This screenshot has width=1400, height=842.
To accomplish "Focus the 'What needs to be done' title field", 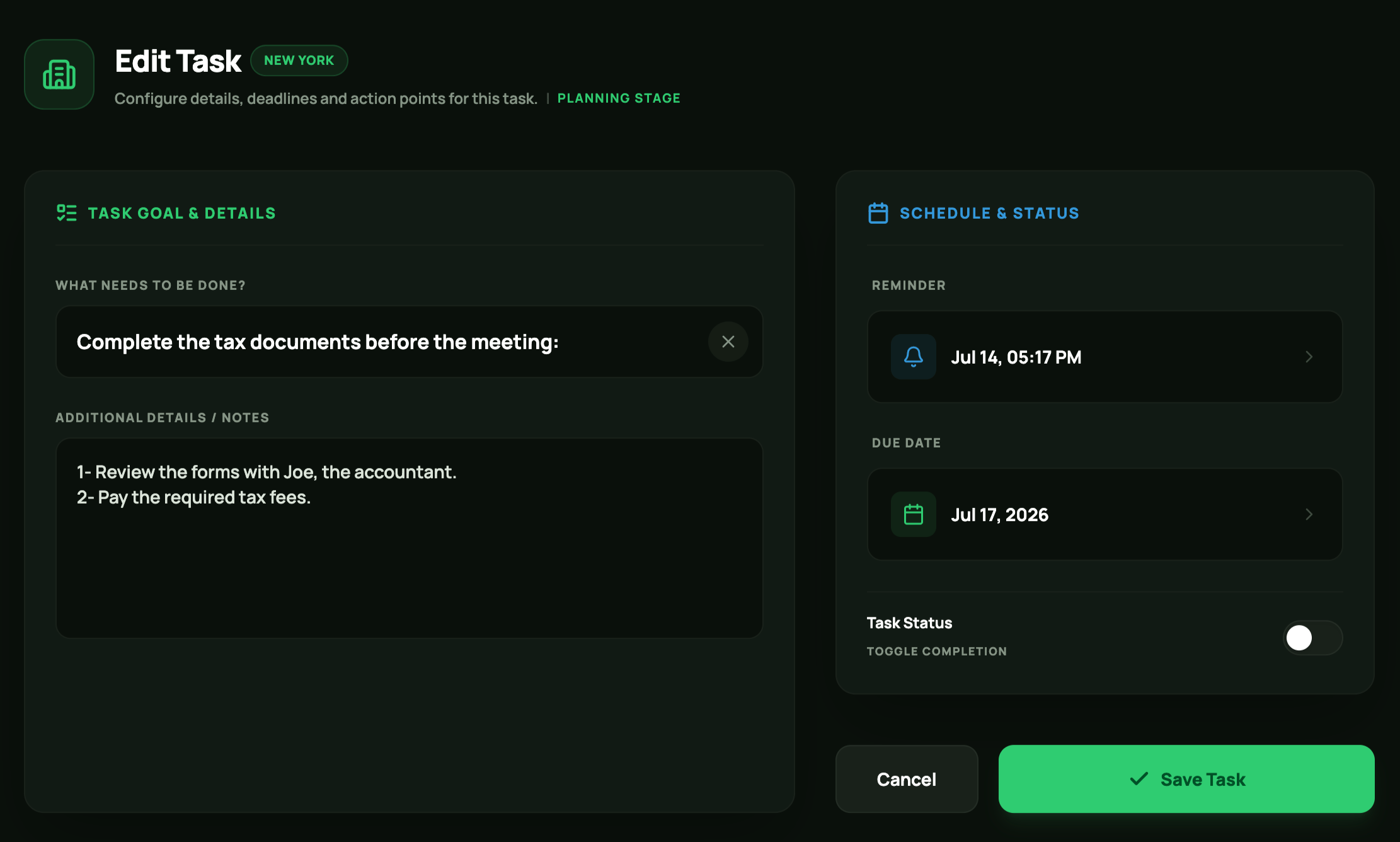I will (409, 342).
